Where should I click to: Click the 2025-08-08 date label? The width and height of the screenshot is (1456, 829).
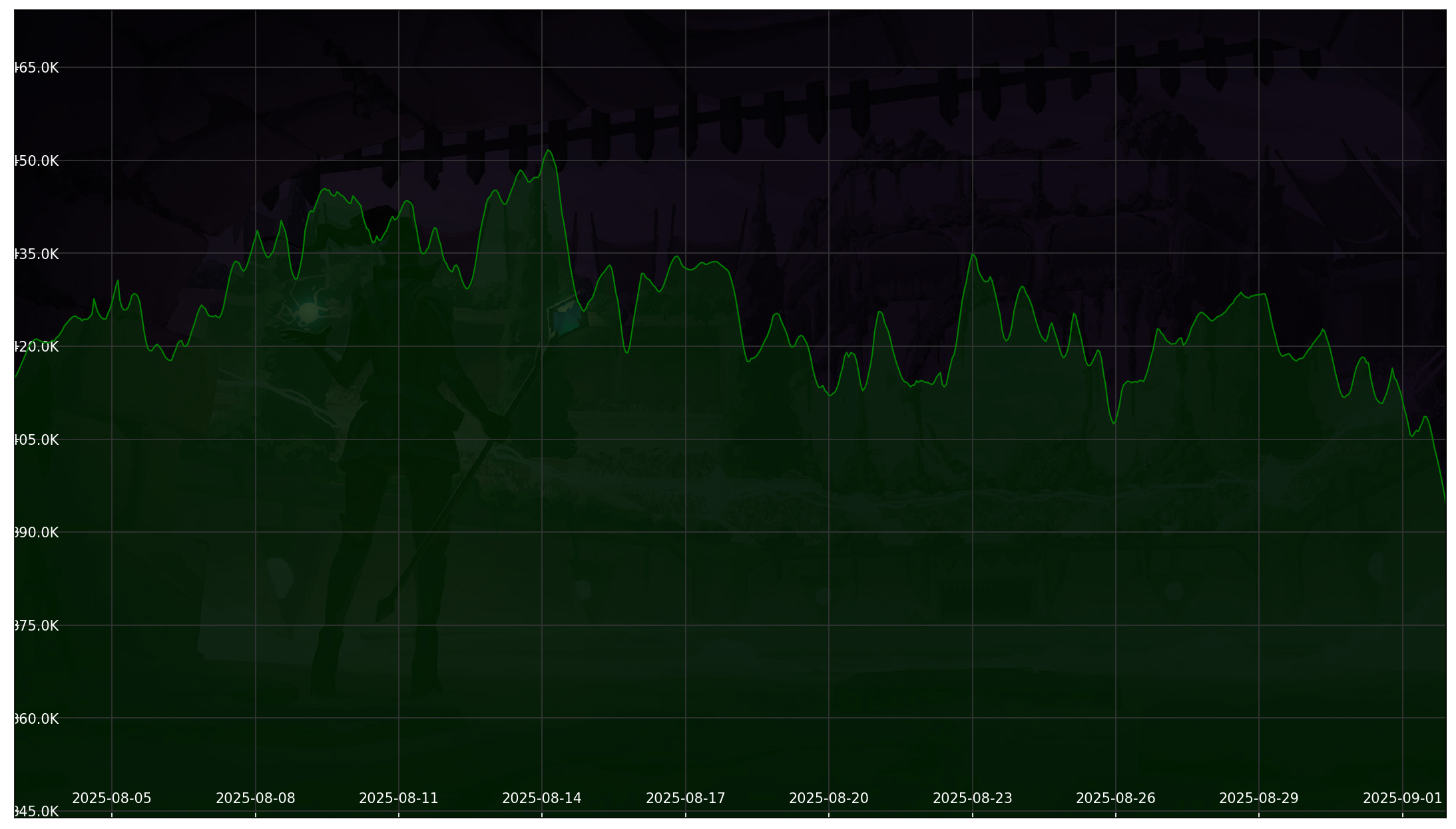256,796
